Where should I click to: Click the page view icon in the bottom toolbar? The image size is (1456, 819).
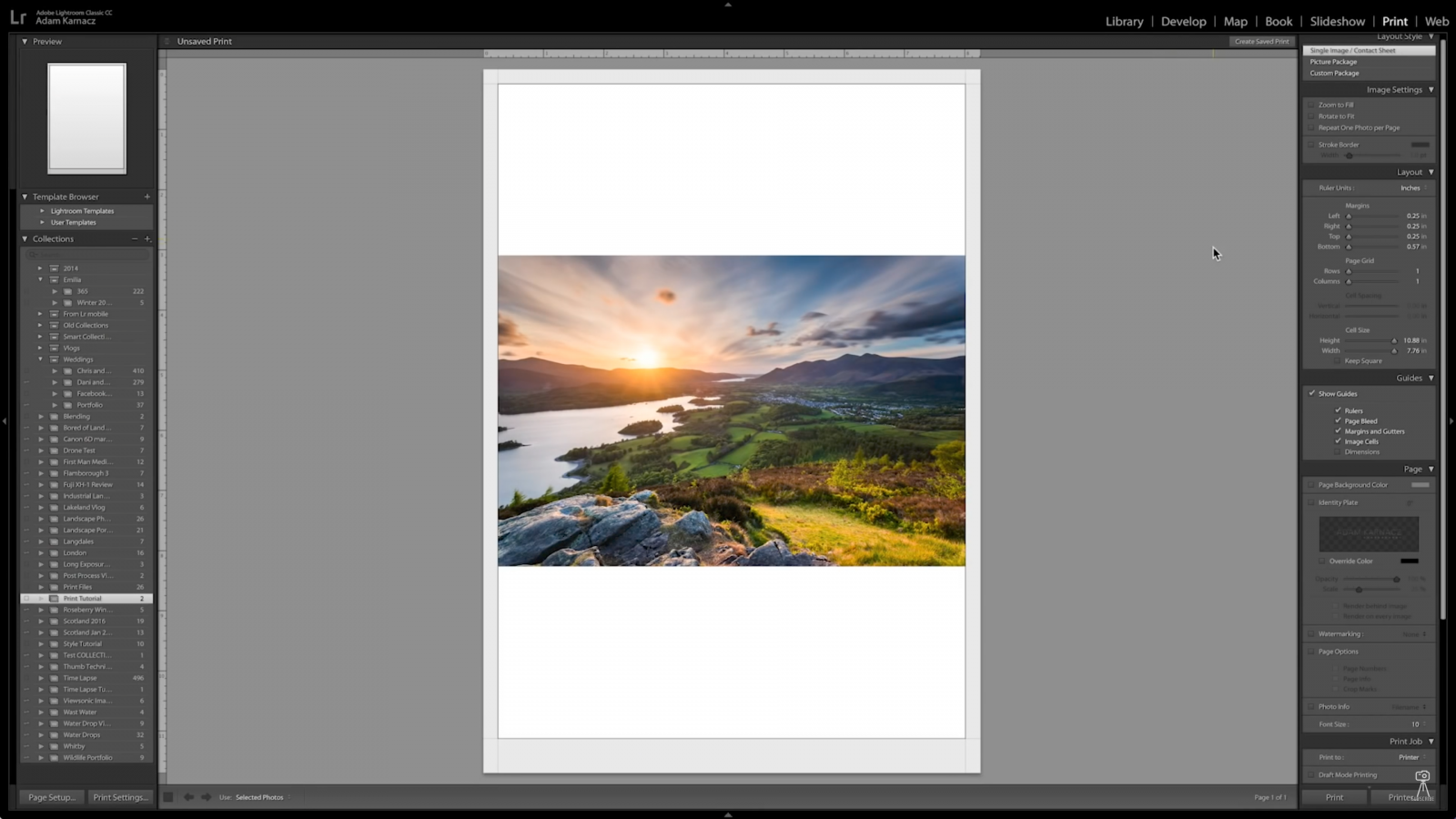pos(168,796)
